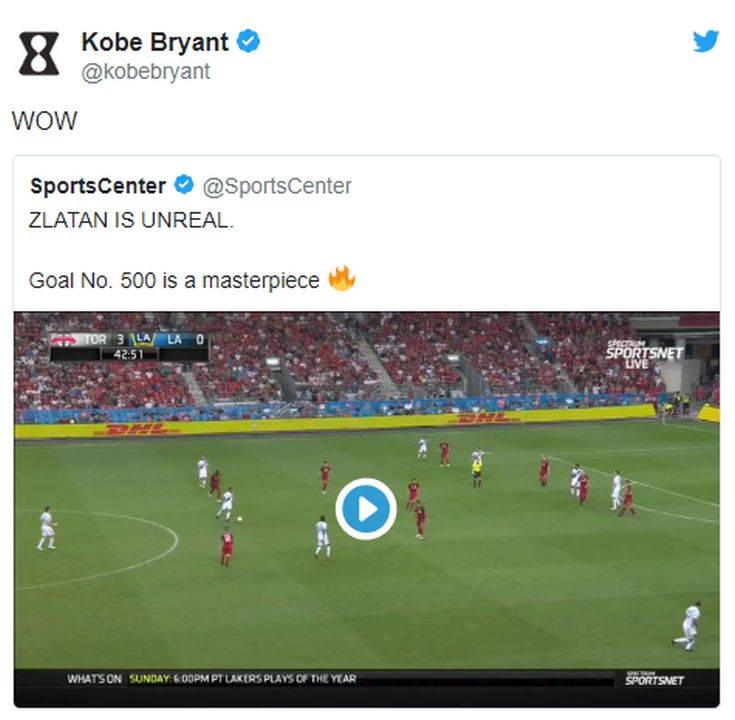Image resolution: width=735 pixels, height=720 pixels.
Task: Click the Goal No. 500 masterpiece line
Action: [x=174, y=280]
